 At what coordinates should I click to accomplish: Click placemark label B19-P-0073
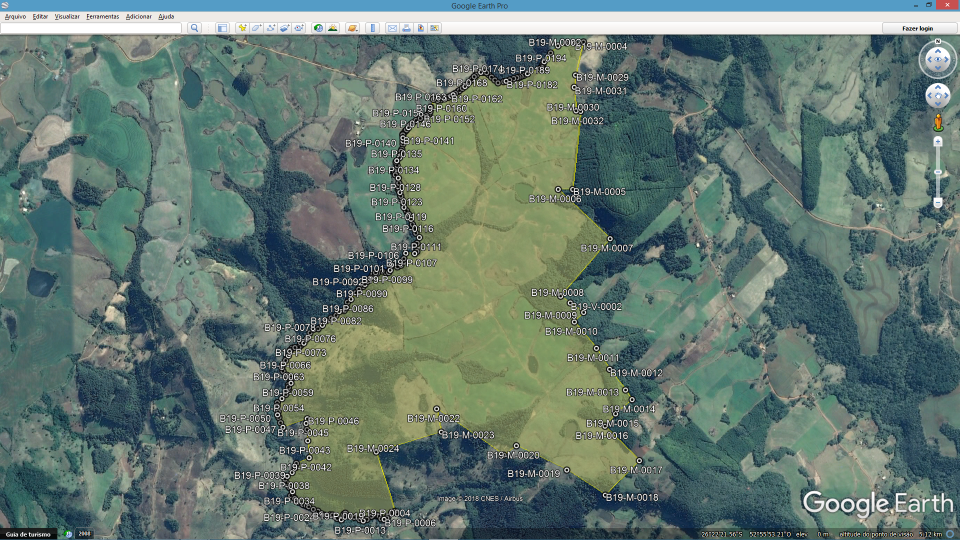pyautogui.click(x=301, y=353)
